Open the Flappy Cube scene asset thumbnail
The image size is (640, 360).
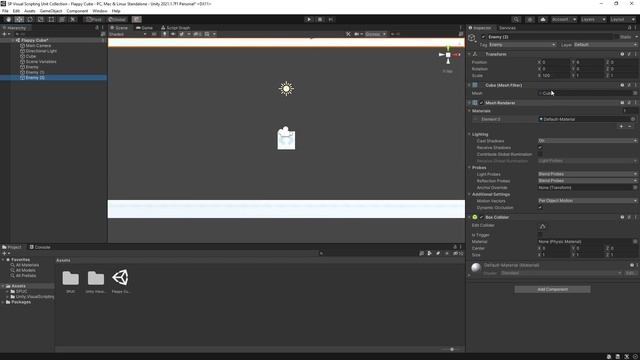click(x=120, y=278)
